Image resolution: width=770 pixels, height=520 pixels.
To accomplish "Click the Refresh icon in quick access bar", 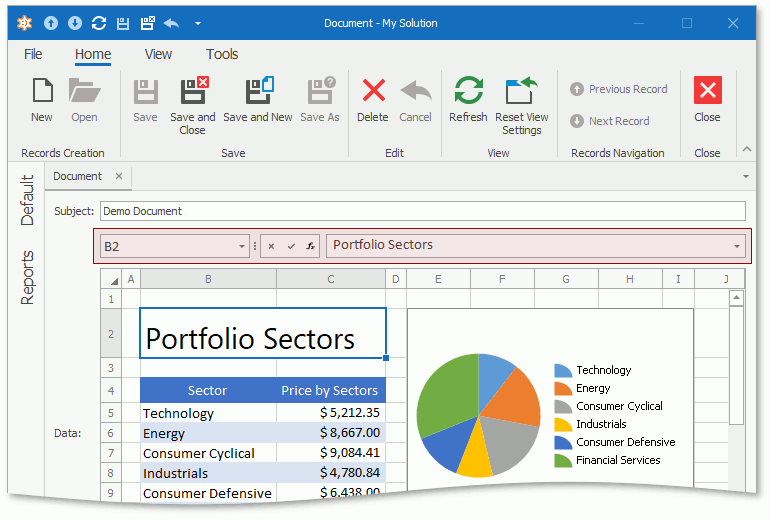I will (99, 23).
